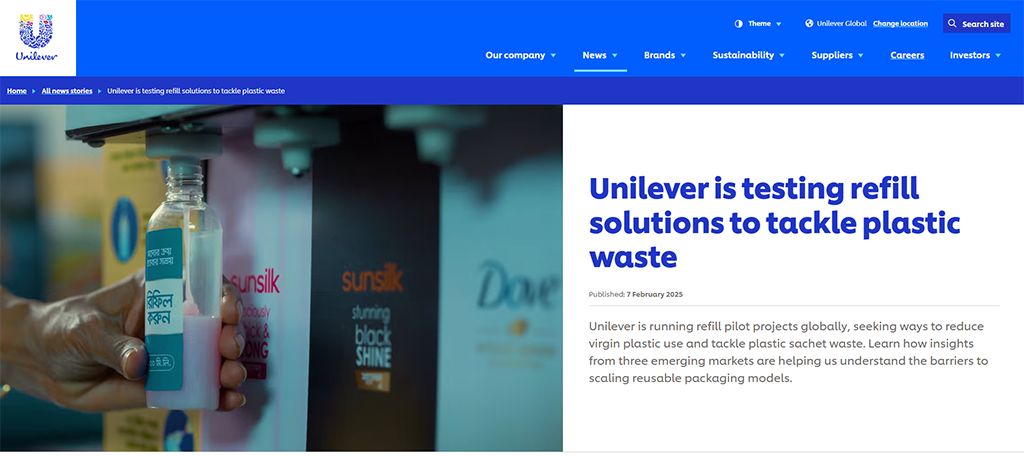Click the breadcrumb arrow after All news stories
1024x456 pixels.
pyautogui.click(x=100, y=91)
